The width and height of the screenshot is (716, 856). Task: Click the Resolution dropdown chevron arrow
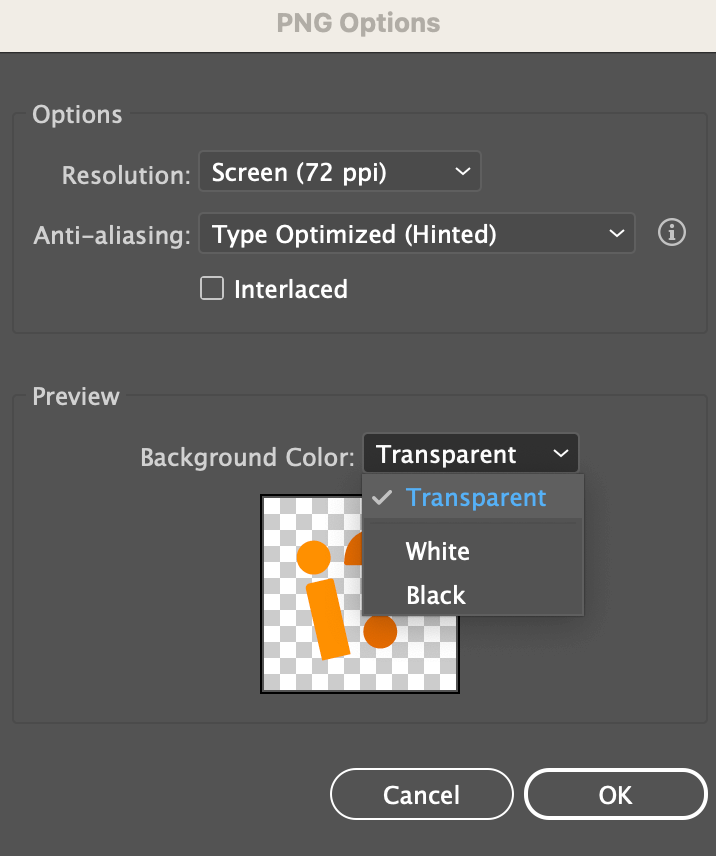pos(462,171)
